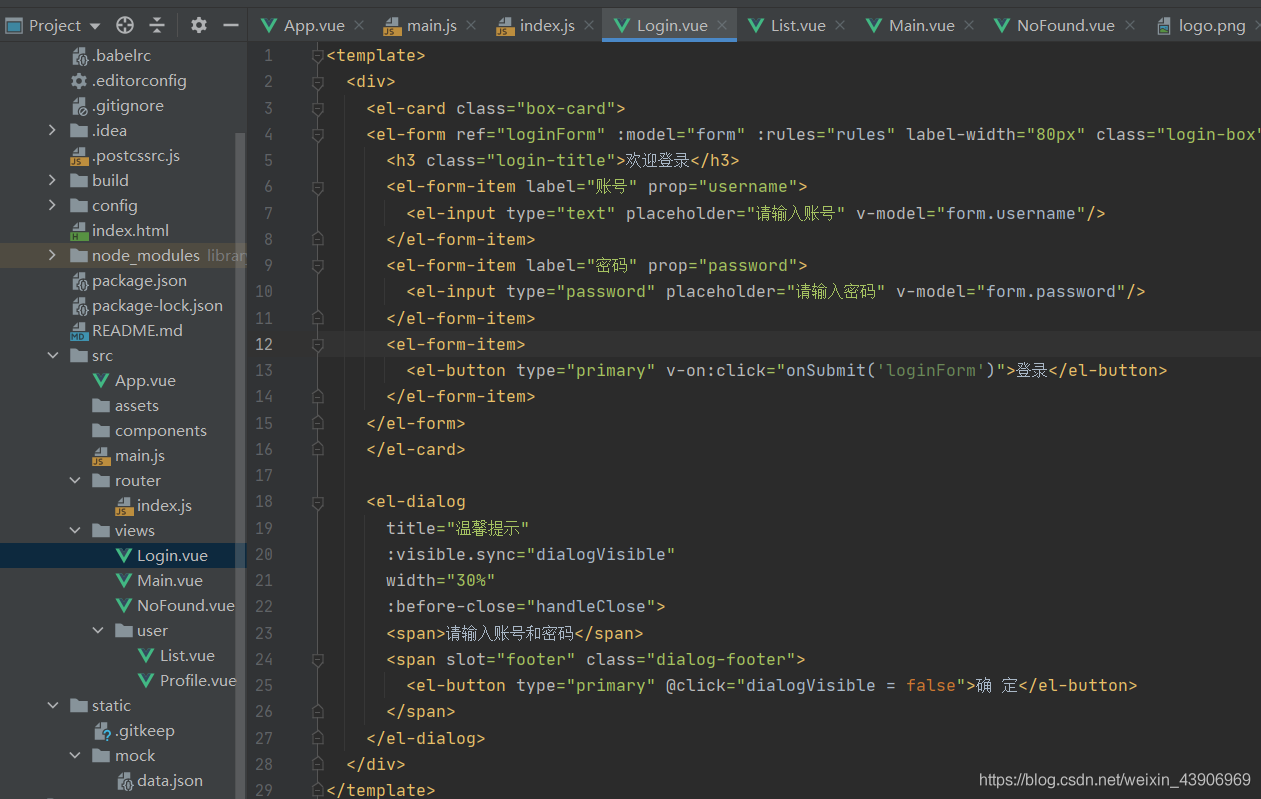Viewport: 1261px width, 799px height.
Task: Select NoFound.vue Vue icon in tree
Action: 124,605
